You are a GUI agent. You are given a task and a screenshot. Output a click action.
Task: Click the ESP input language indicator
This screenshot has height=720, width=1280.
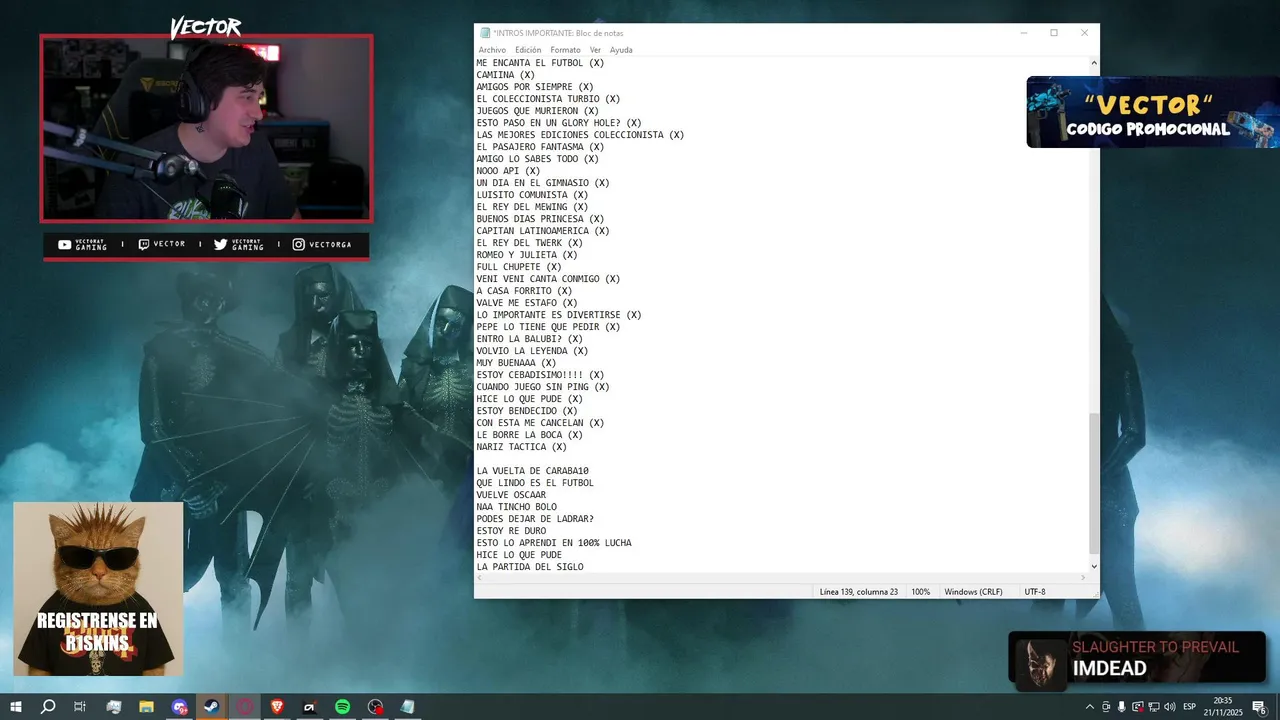tap(1190, 707)
